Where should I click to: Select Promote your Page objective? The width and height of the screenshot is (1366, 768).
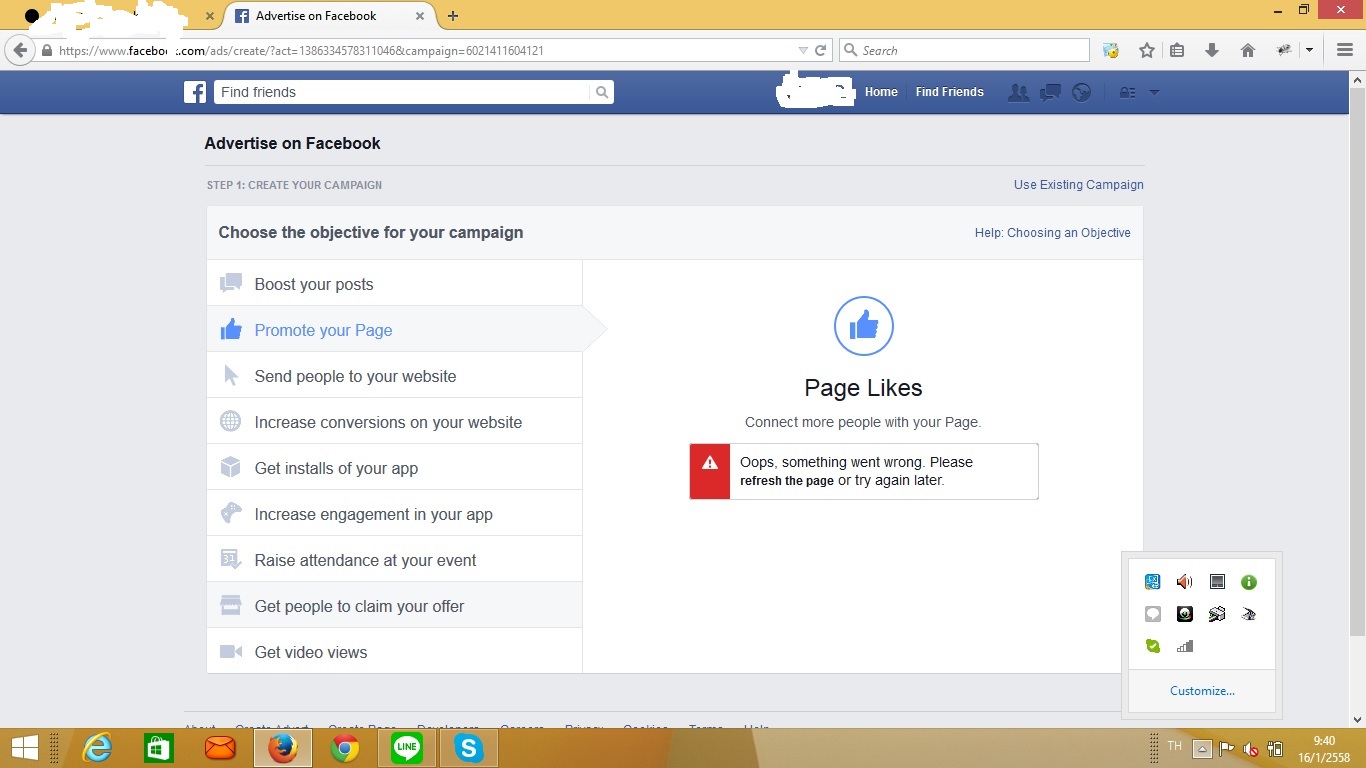pos(394,330)
